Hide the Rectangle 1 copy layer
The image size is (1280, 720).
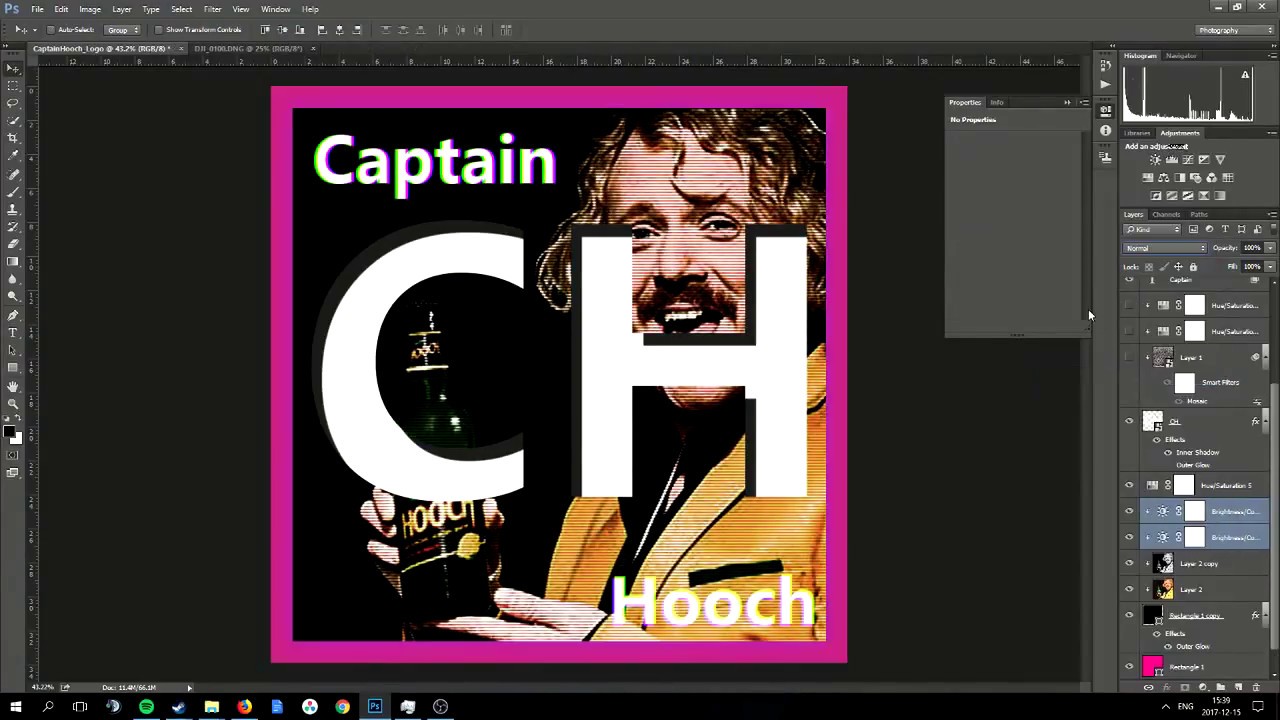[1130, 615]
